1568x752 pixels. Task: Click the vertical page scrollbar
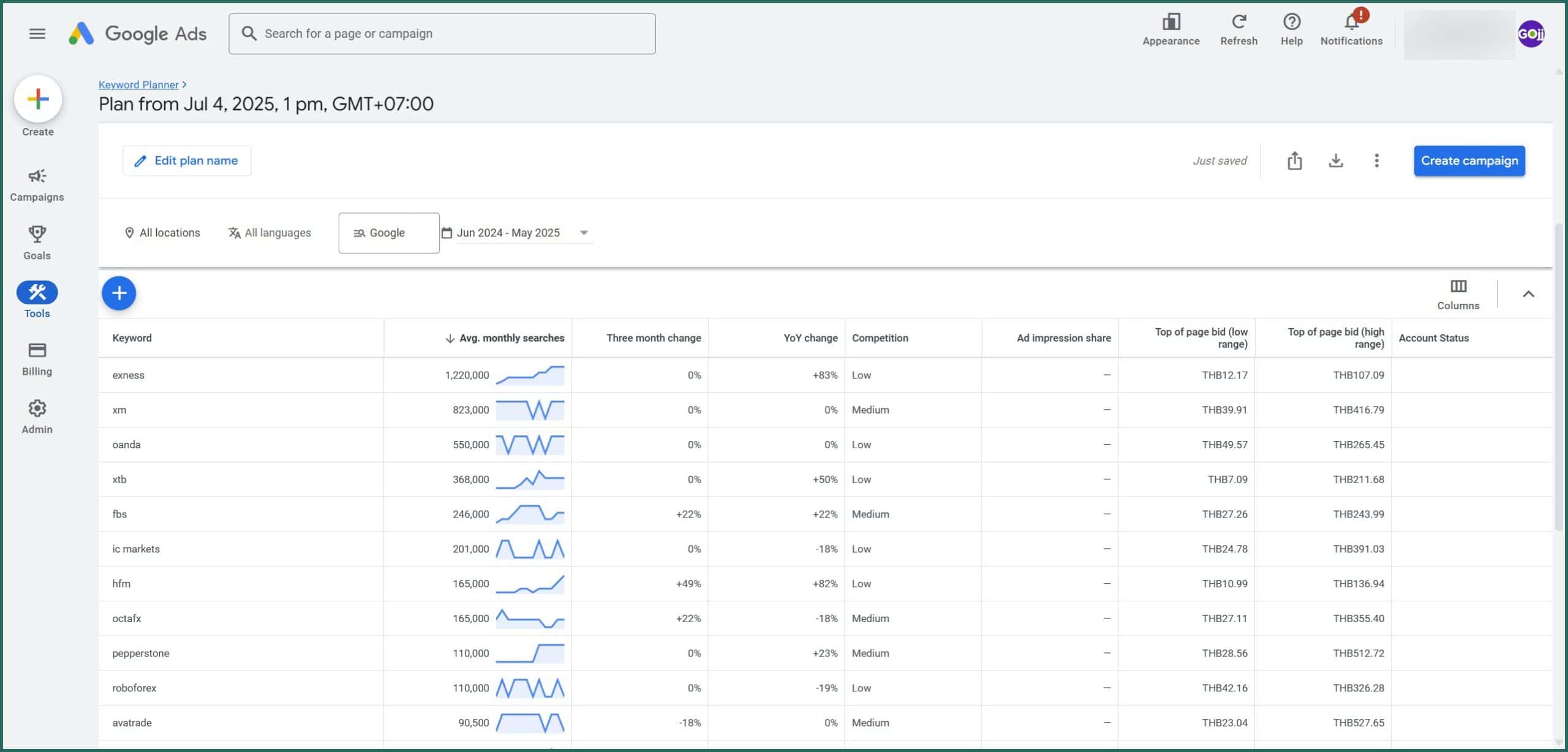point(1559,376)
